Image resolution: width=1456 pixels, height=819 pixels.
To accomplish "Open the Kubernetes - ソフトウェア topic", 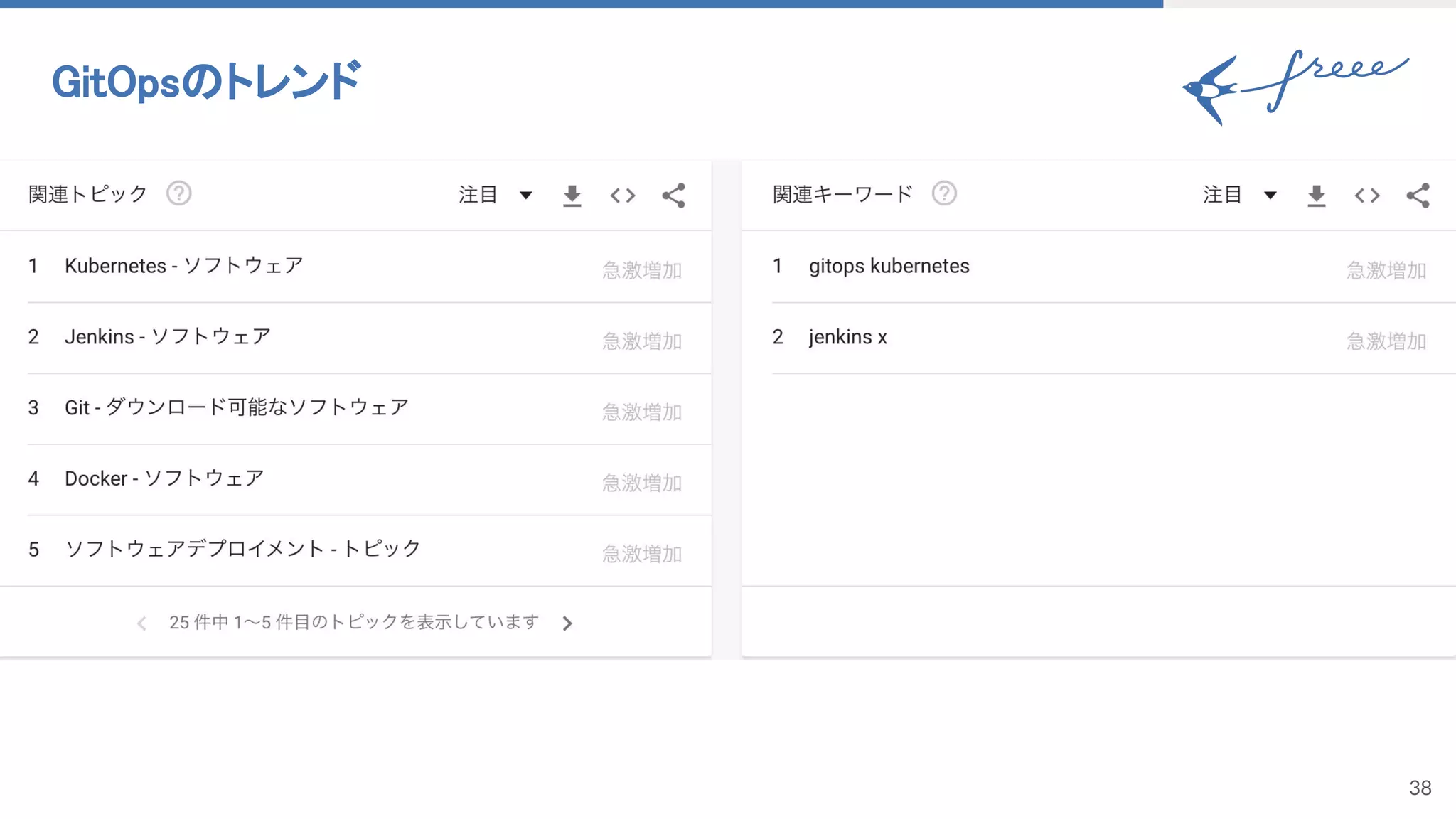I will pyautogui.click(x=184, y=266).
